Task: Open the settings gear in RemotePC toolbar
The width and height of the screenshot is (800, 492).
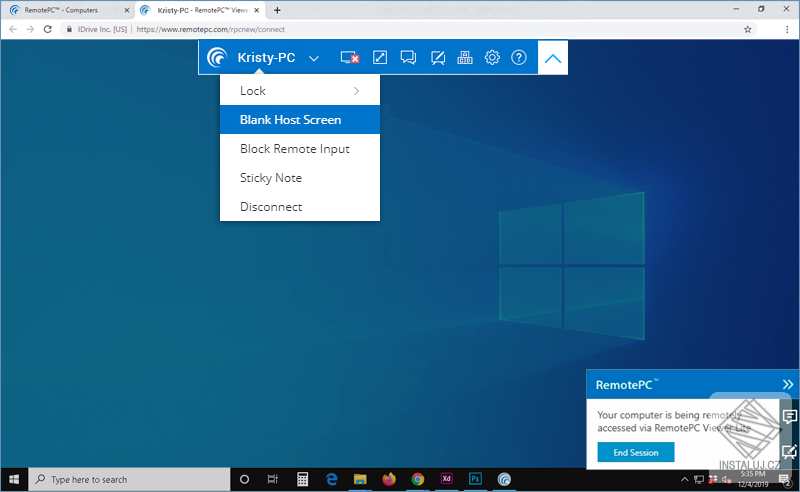Action: (x=492, y=57)
